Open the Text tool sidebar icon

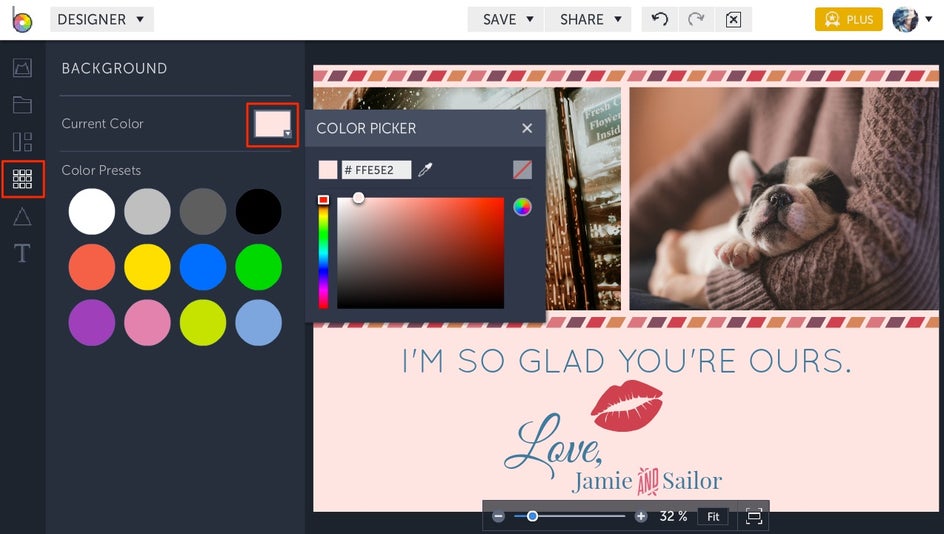click(22, 253)
